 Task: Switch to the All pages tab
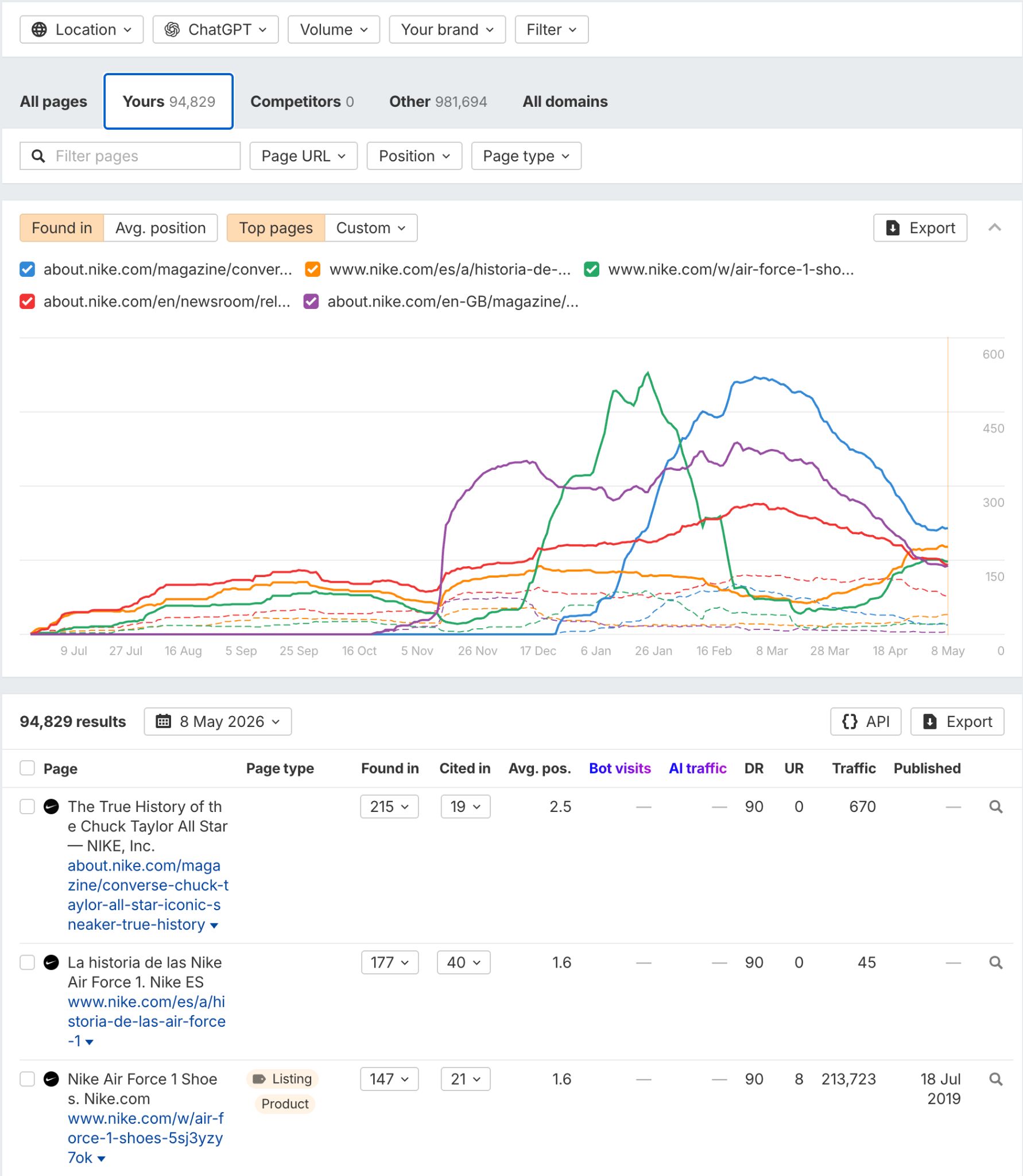click(53, 102)
